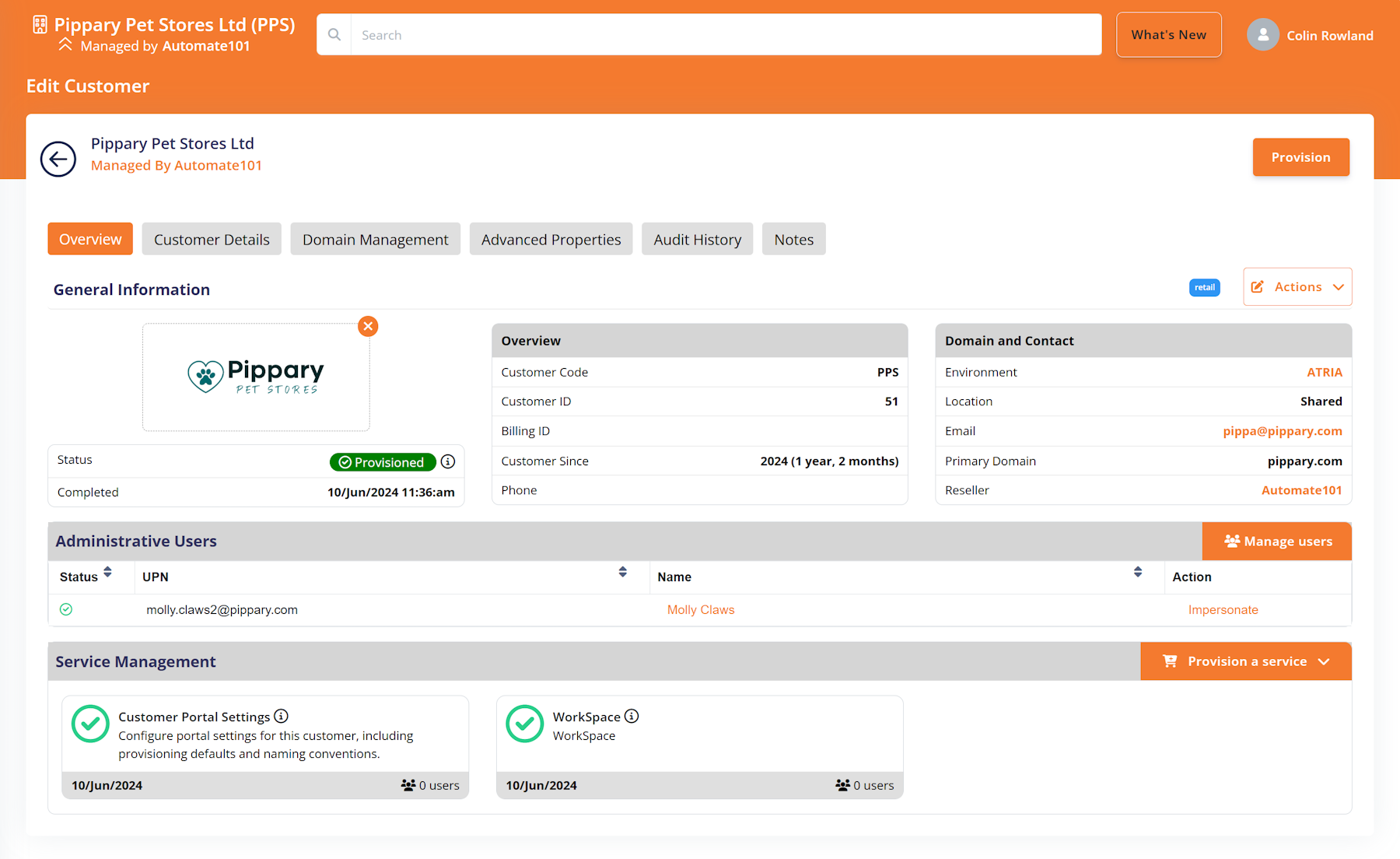Toggle the UPN column sort order

(x=622, y=572)
